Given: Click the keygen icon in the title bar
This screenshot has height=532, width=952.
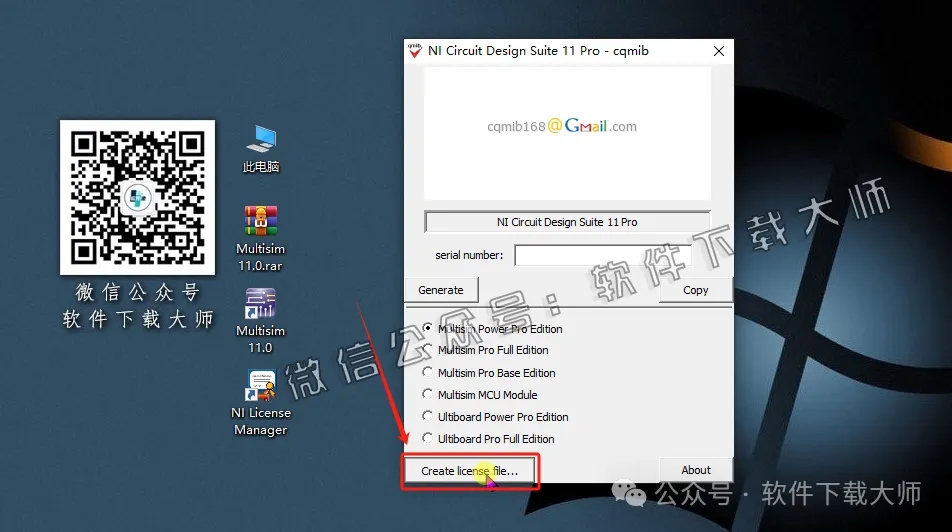Looking at the screenshot, I should pos(414,51).
